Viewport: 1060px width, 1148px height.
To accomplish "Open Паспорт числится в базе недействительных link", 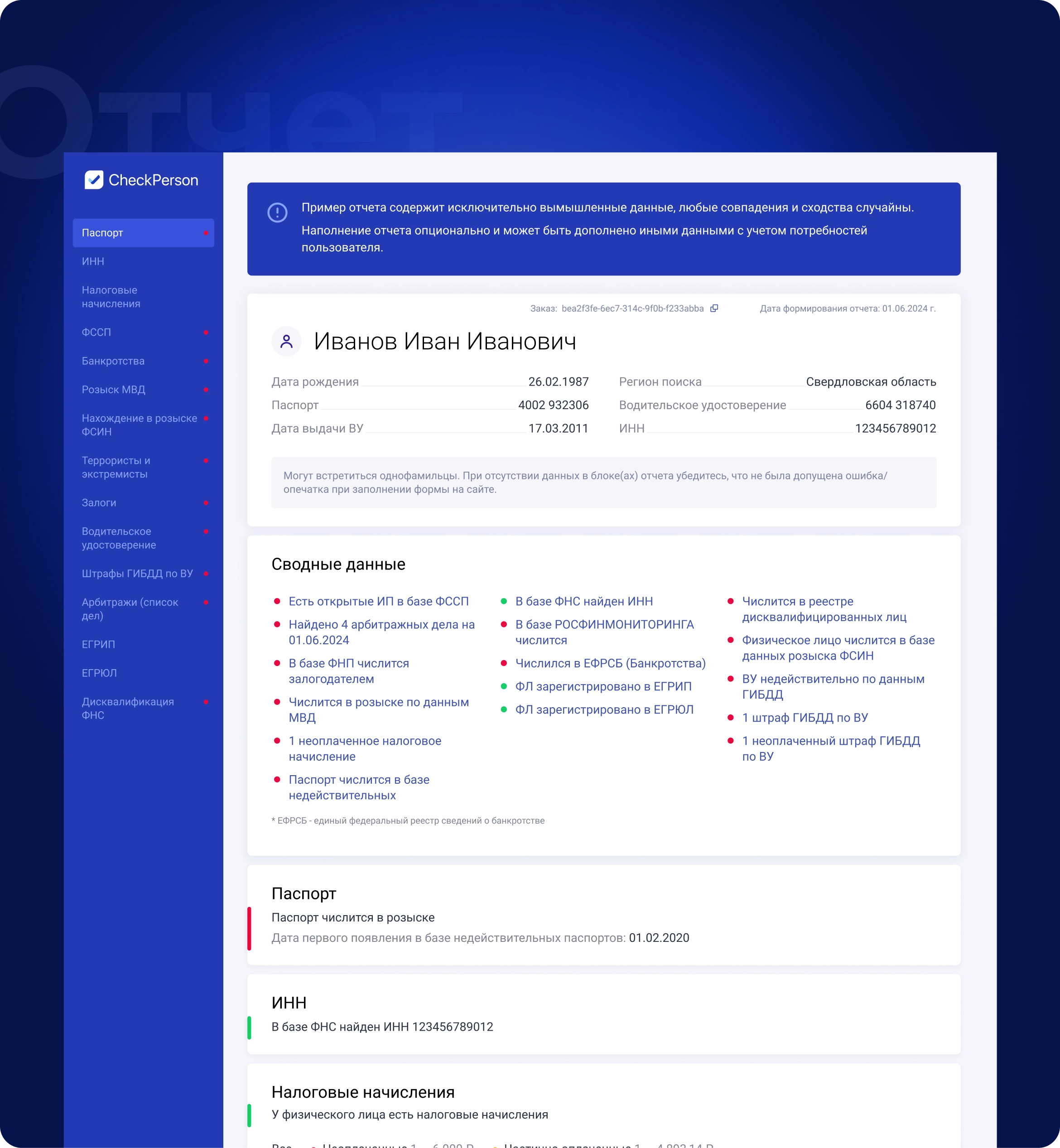I will 358,787.
